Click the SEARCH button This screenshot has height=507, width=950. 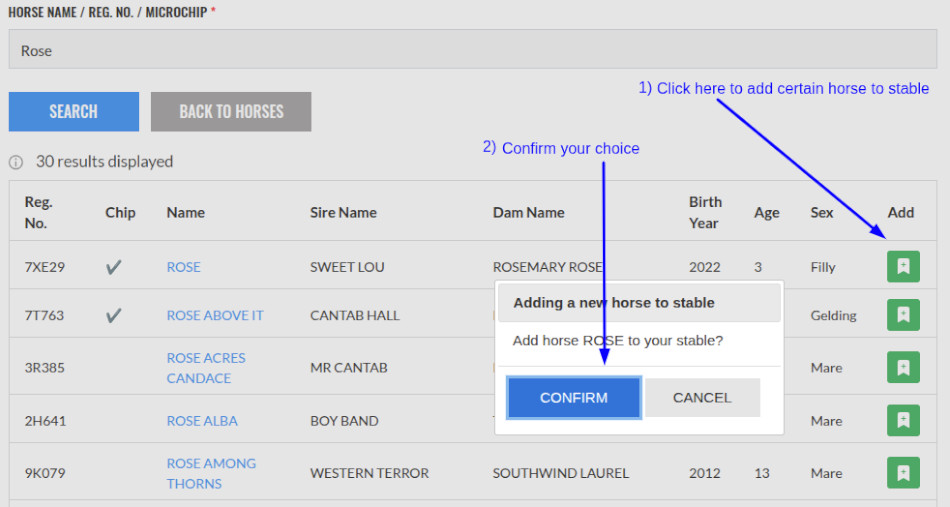74,112
